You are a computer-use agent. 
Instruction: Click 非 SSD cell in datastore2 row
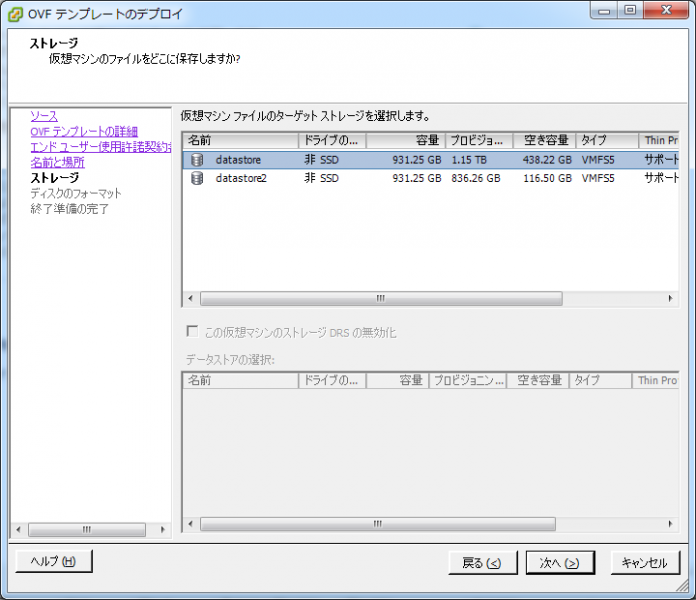[321, 178]
